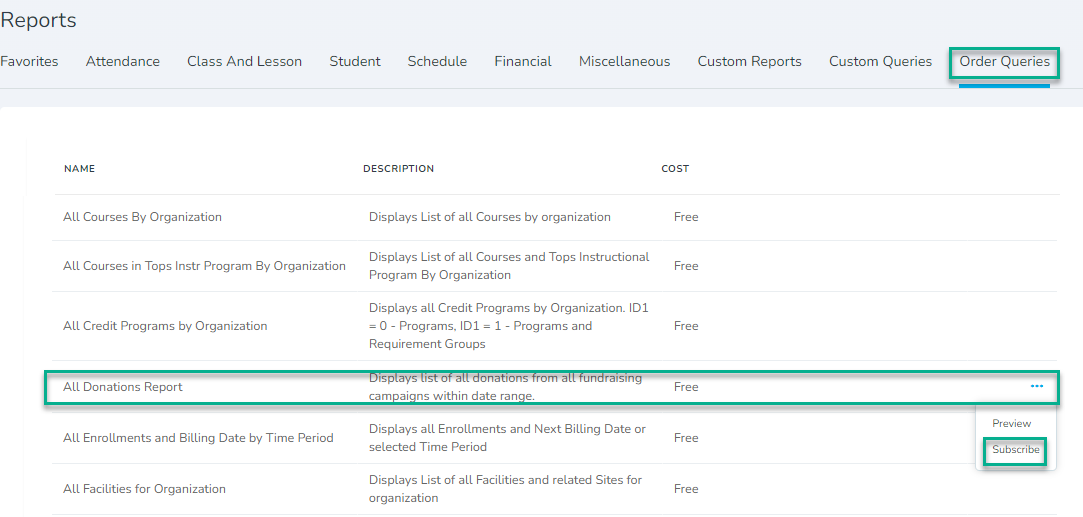Click Free cost for All Courses By Organization
Viewport: 1083px width, 517px height.
point(687,217)
